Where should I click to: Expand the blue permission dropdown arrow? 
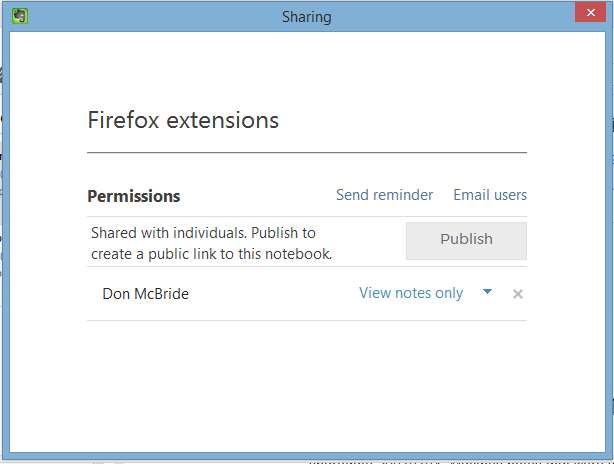pos(487,292)
